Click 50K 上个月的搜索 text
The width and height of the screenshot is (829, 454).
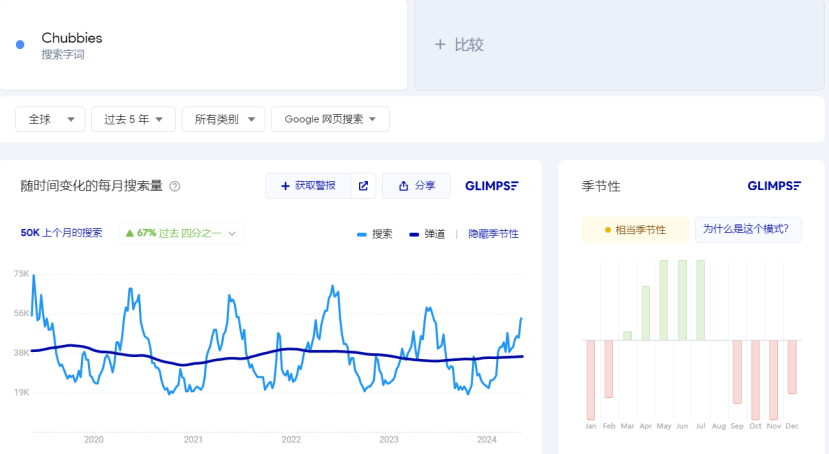click(61, 233)
